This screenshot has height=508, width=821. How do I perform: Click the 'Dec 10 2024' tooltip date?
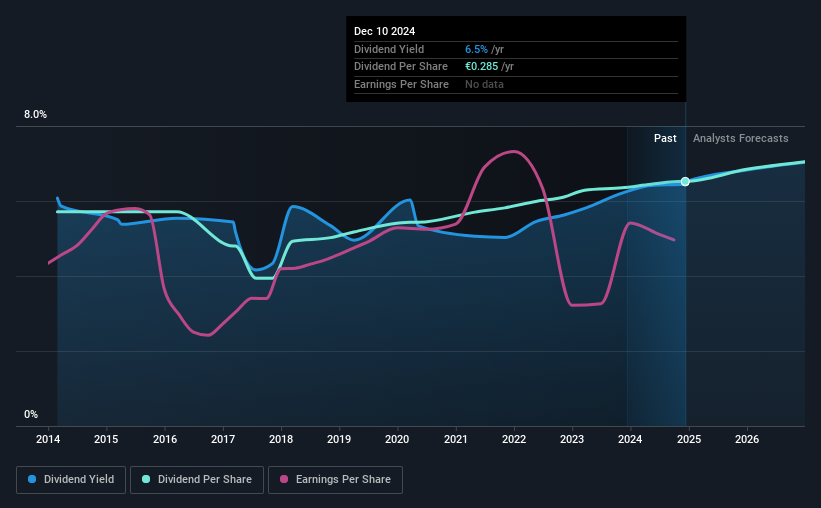tap(384, 31)
